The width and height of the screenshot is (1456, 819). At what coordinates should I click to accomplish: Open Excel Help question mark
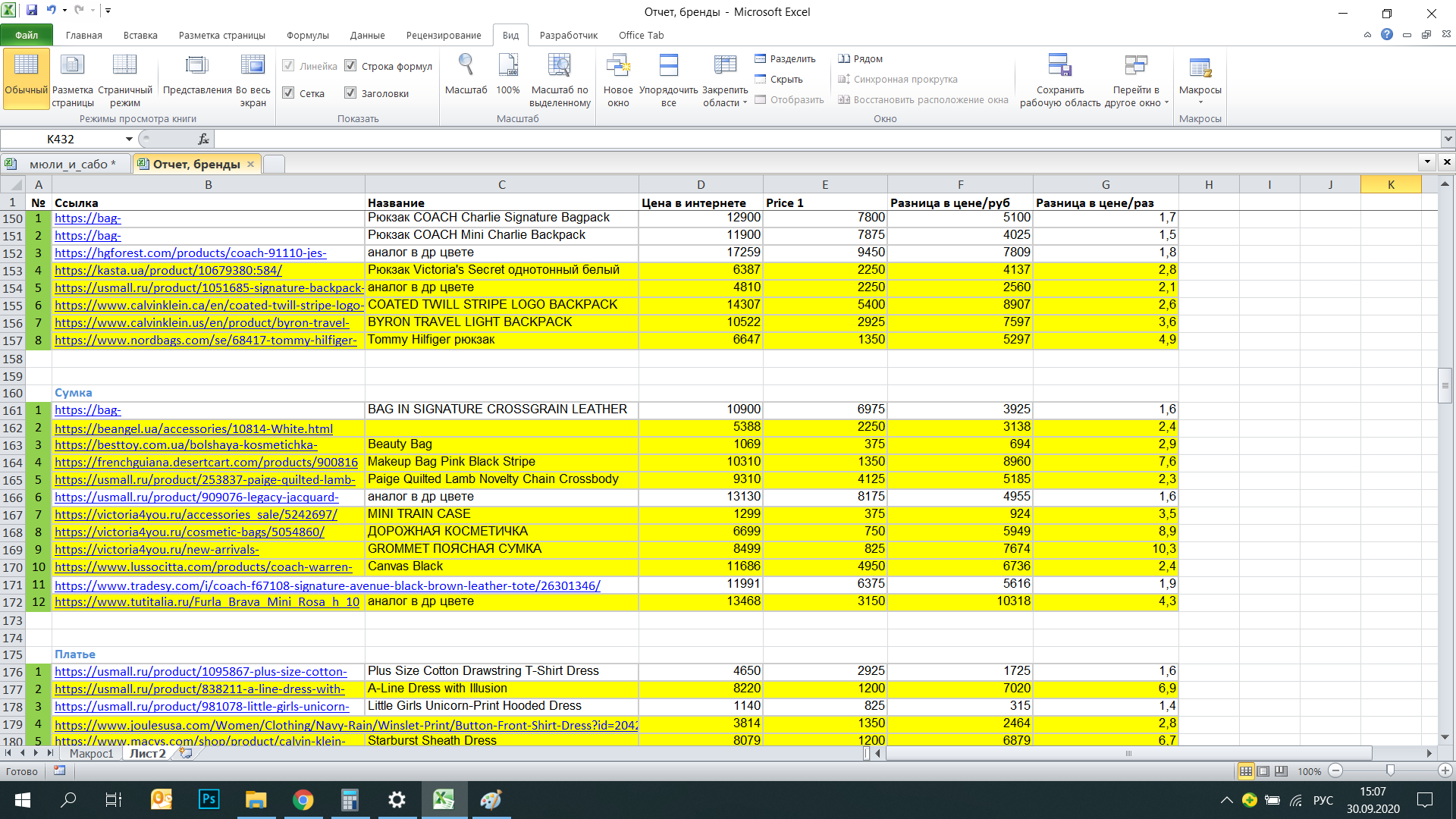tap(1387, 35)
